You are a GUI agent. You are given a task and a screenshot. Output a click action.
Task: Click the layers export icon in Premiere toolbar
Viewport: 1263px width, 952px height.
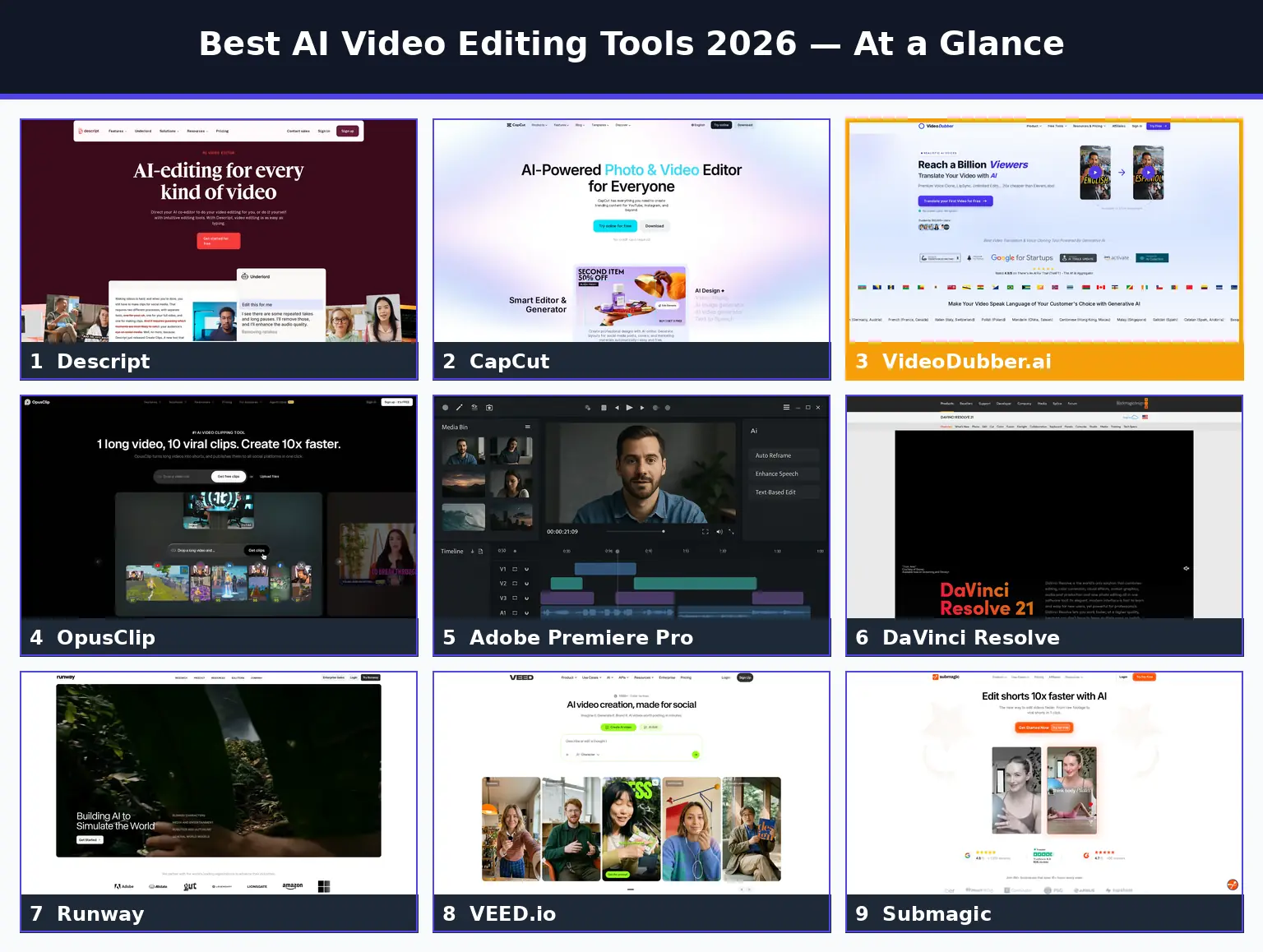(x=474, y=407)
